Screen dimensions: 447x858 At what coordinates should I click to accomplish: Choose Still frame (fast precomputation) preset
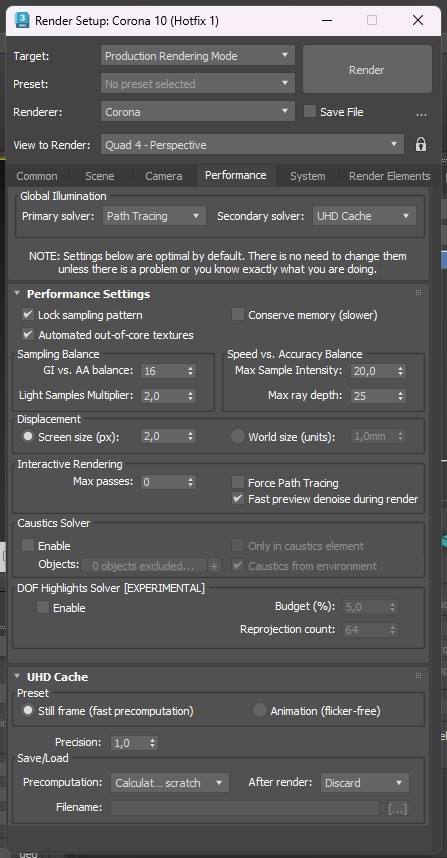coord(27,711)
